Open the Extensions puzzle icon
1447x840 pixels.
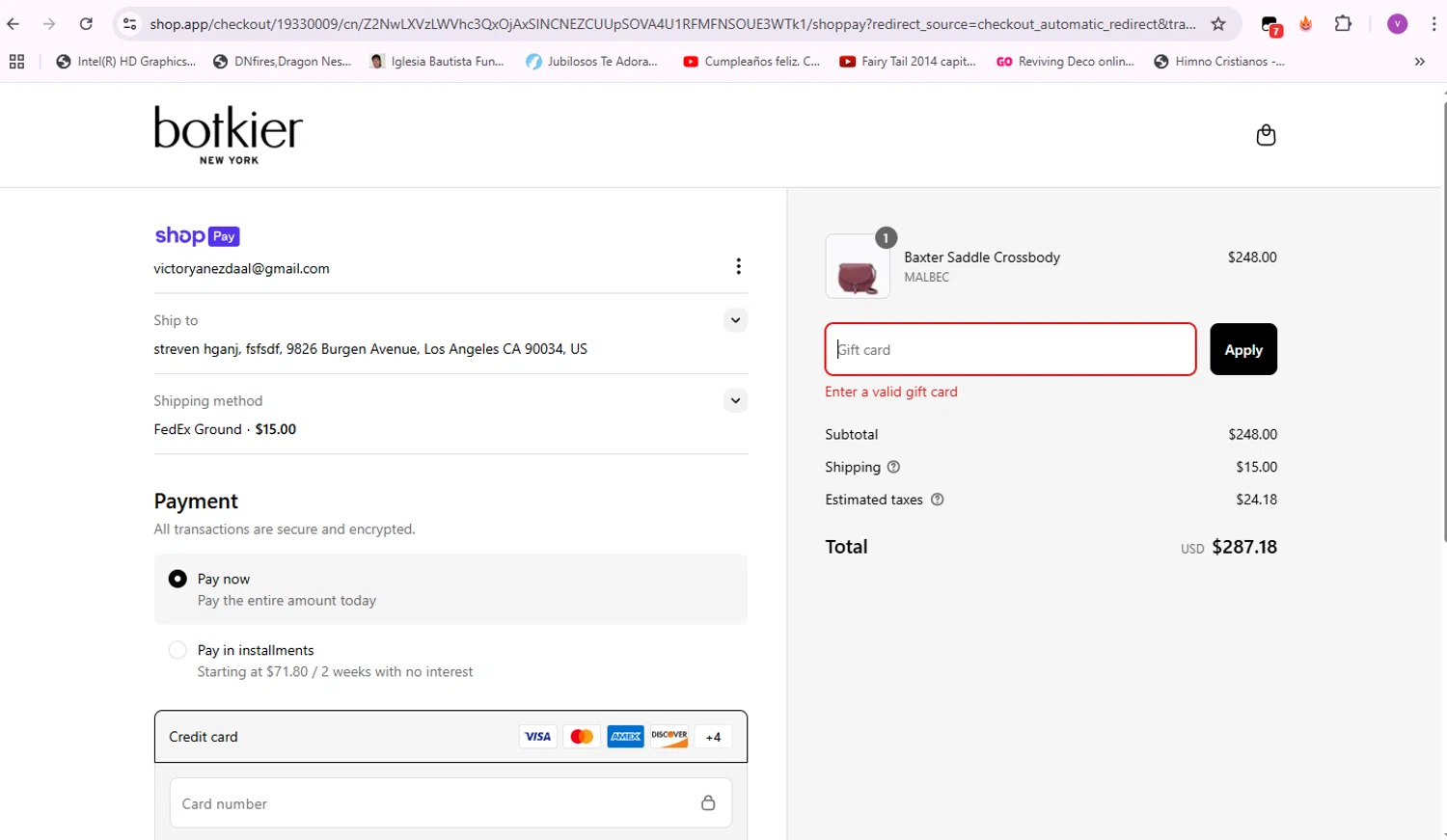[x=1343, y=24]
